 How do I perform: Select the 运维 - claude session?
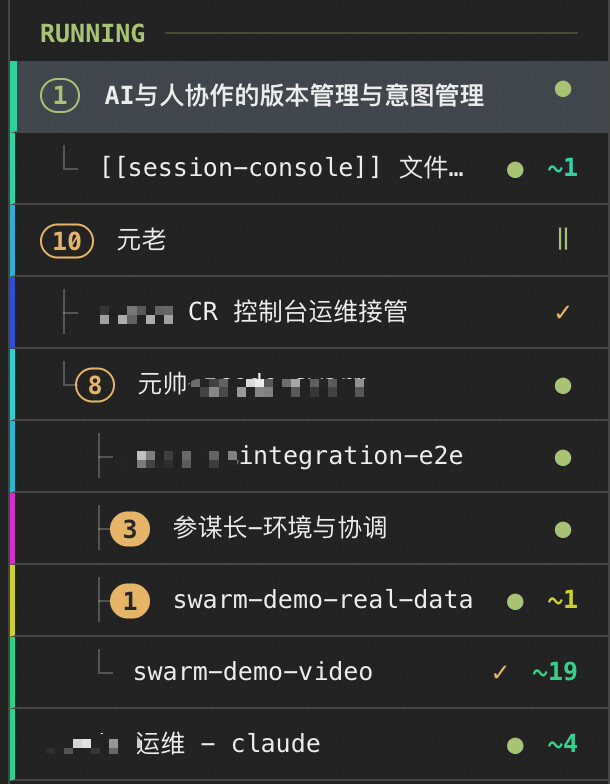pyautogui.click(x=310, y=744)
